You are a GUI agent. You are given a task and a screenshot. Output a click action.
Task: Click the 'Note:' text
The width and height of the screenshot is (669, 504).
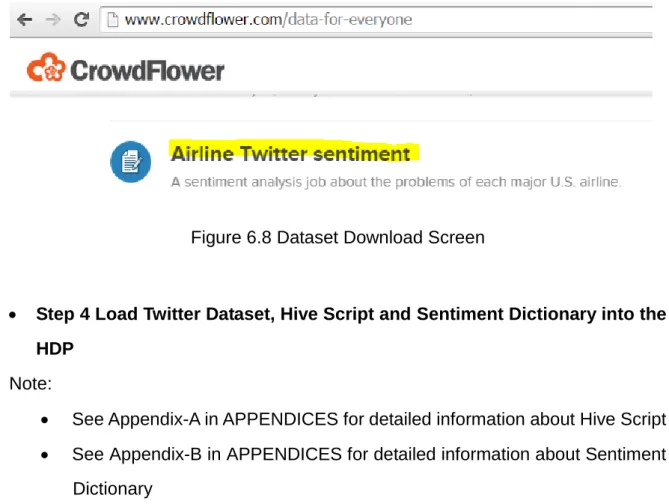30,383
